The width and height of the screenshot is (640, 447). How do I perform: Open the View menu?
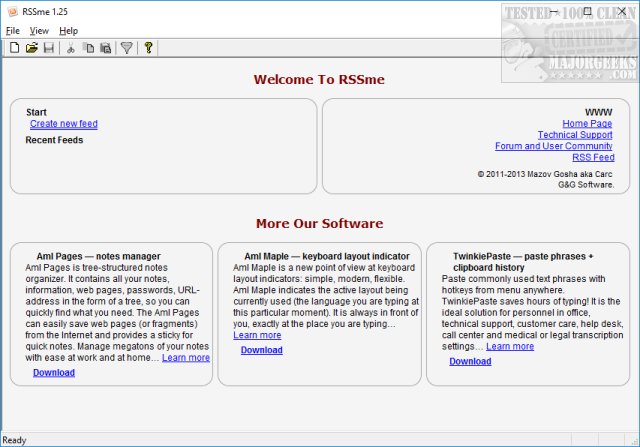point(39,31)
